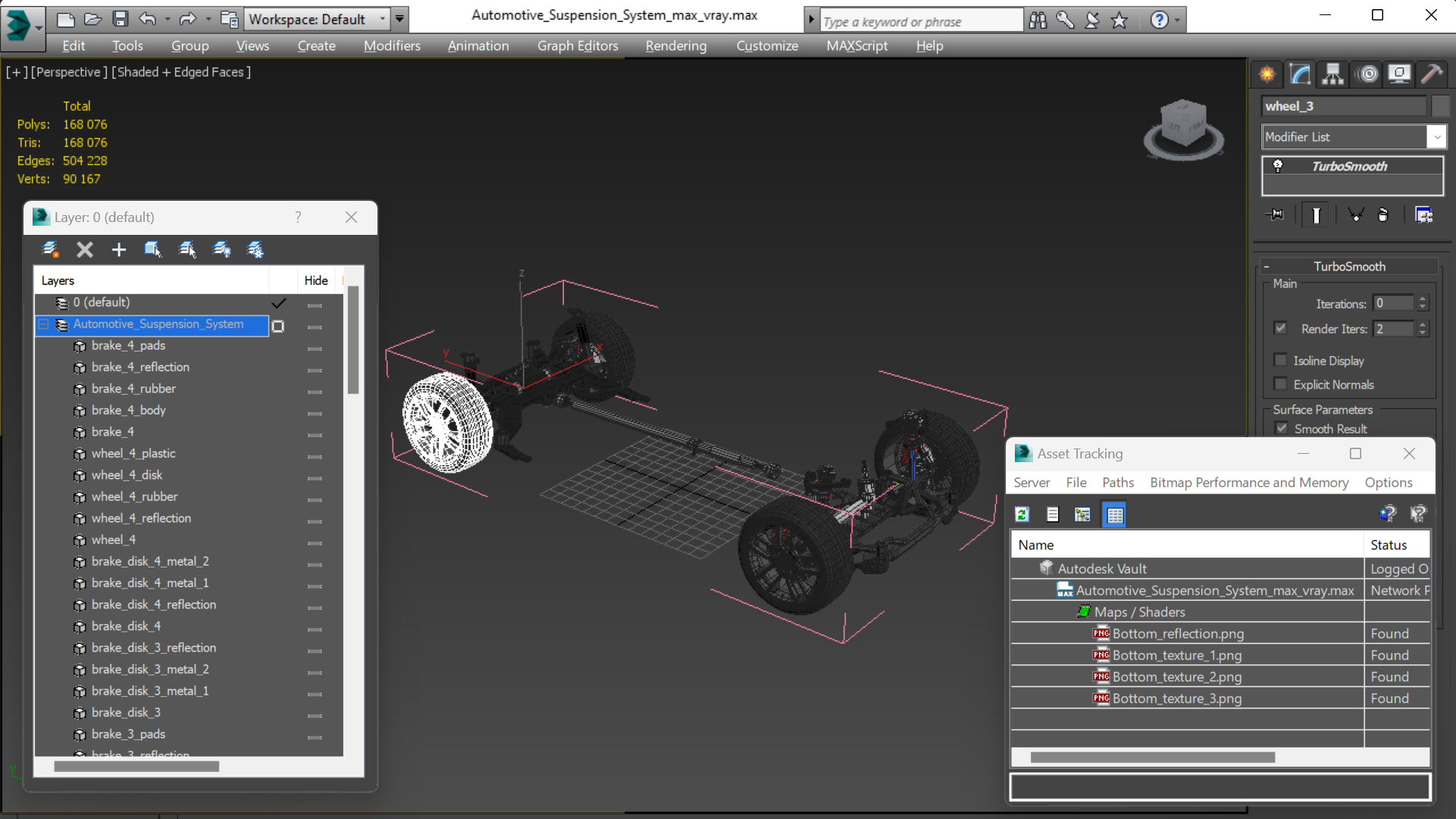
Task: Click Add selected objects plus icon
Action: [x=119, y=249]
